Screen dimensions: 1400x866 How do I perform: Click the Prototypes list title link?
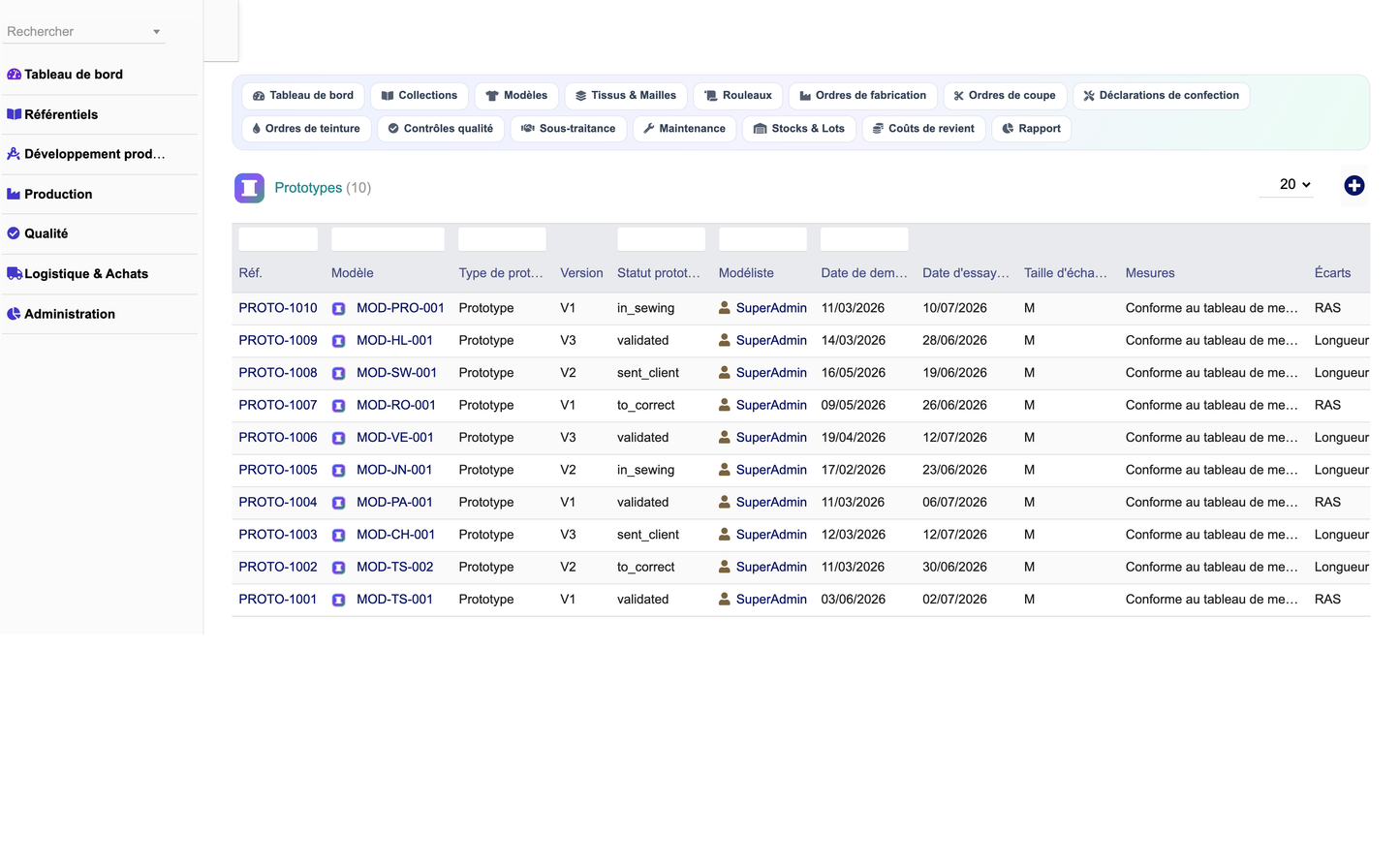point(308,188)
